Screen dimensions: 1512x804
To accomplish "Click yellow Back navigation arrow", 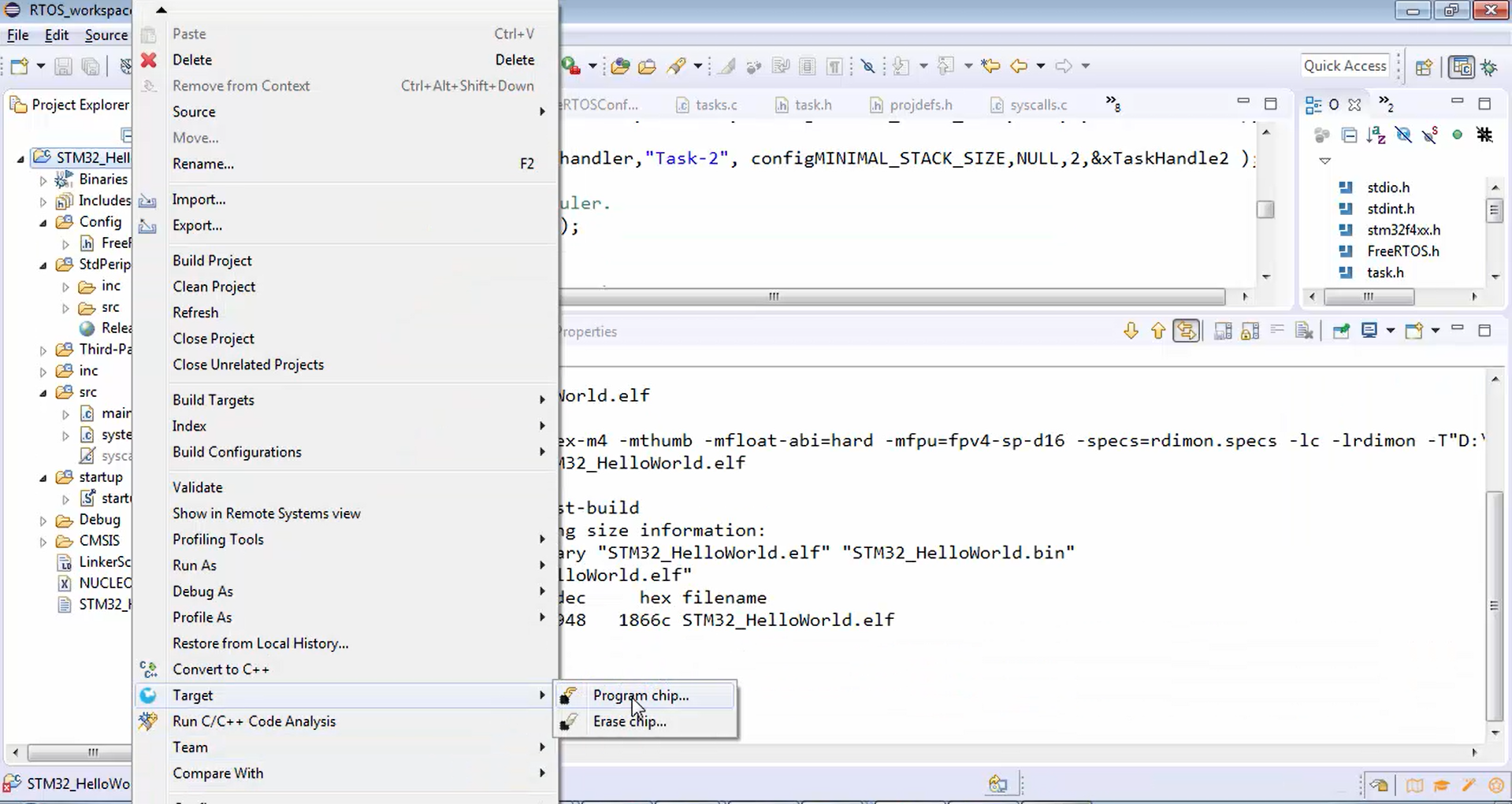I will click(1019, 66).
